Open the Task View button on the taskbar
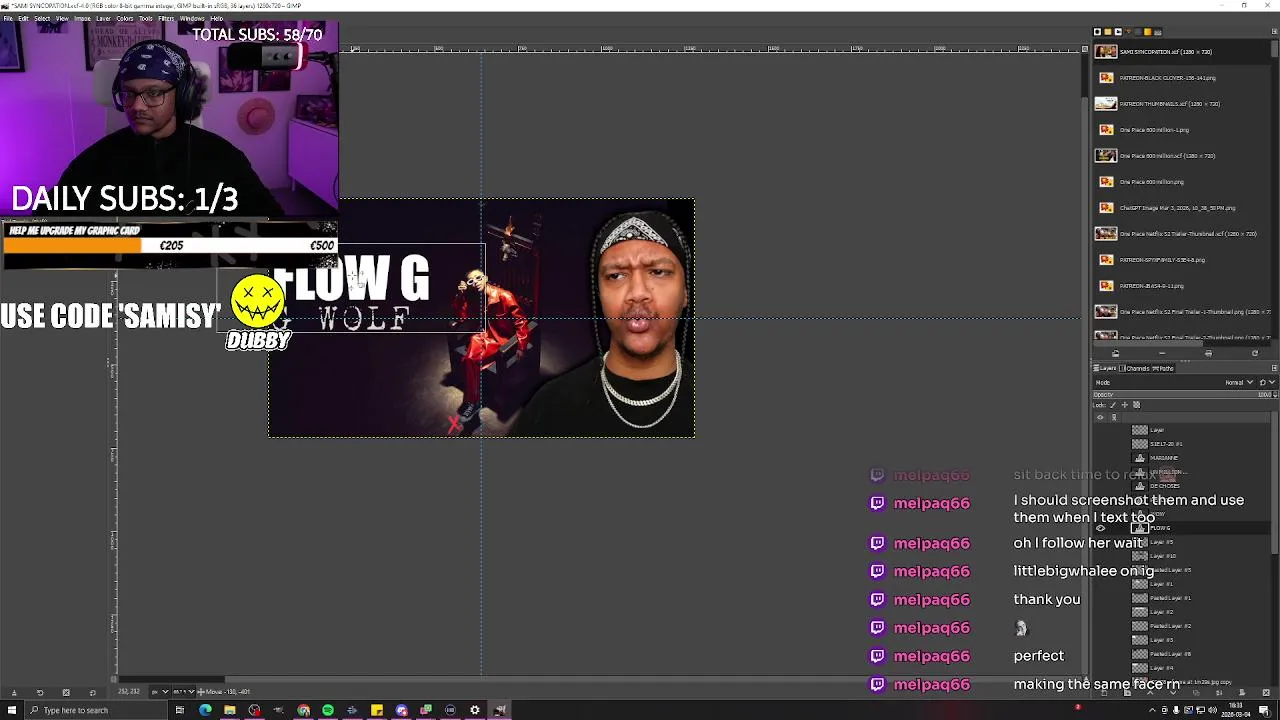 click(180, 710)
